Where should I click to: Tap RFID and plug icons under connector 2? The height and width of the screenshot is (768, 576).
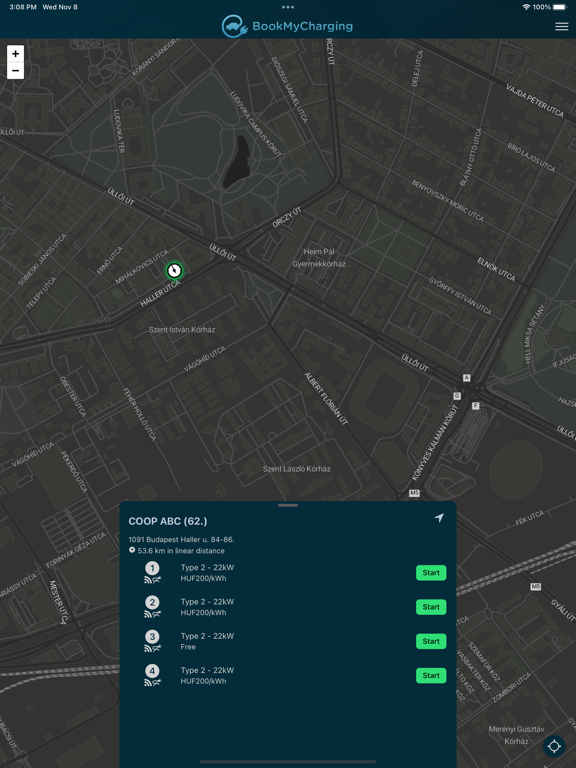point(152,614)
